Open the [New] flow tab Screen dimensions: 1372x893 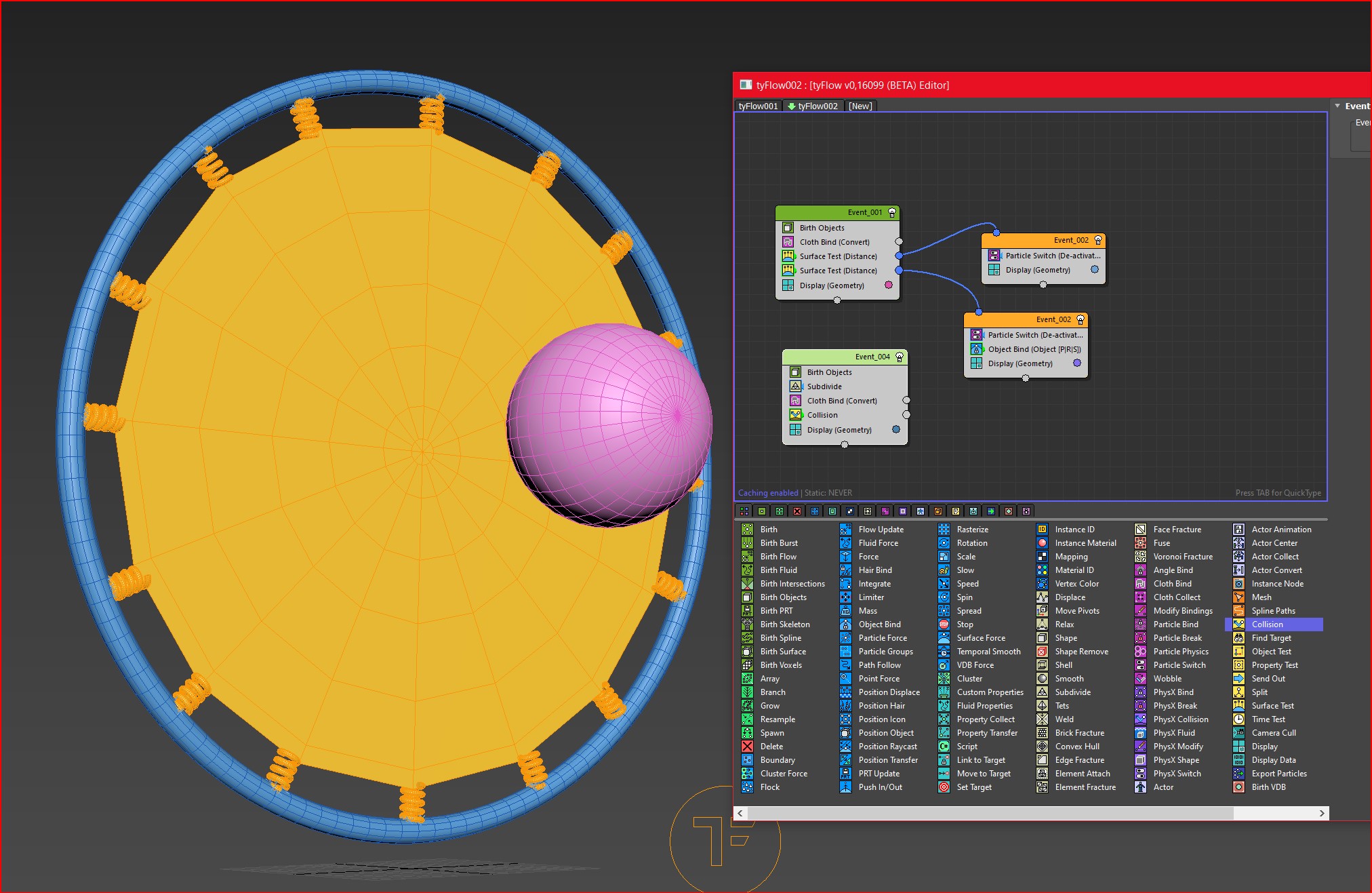[x=860, y=106]
